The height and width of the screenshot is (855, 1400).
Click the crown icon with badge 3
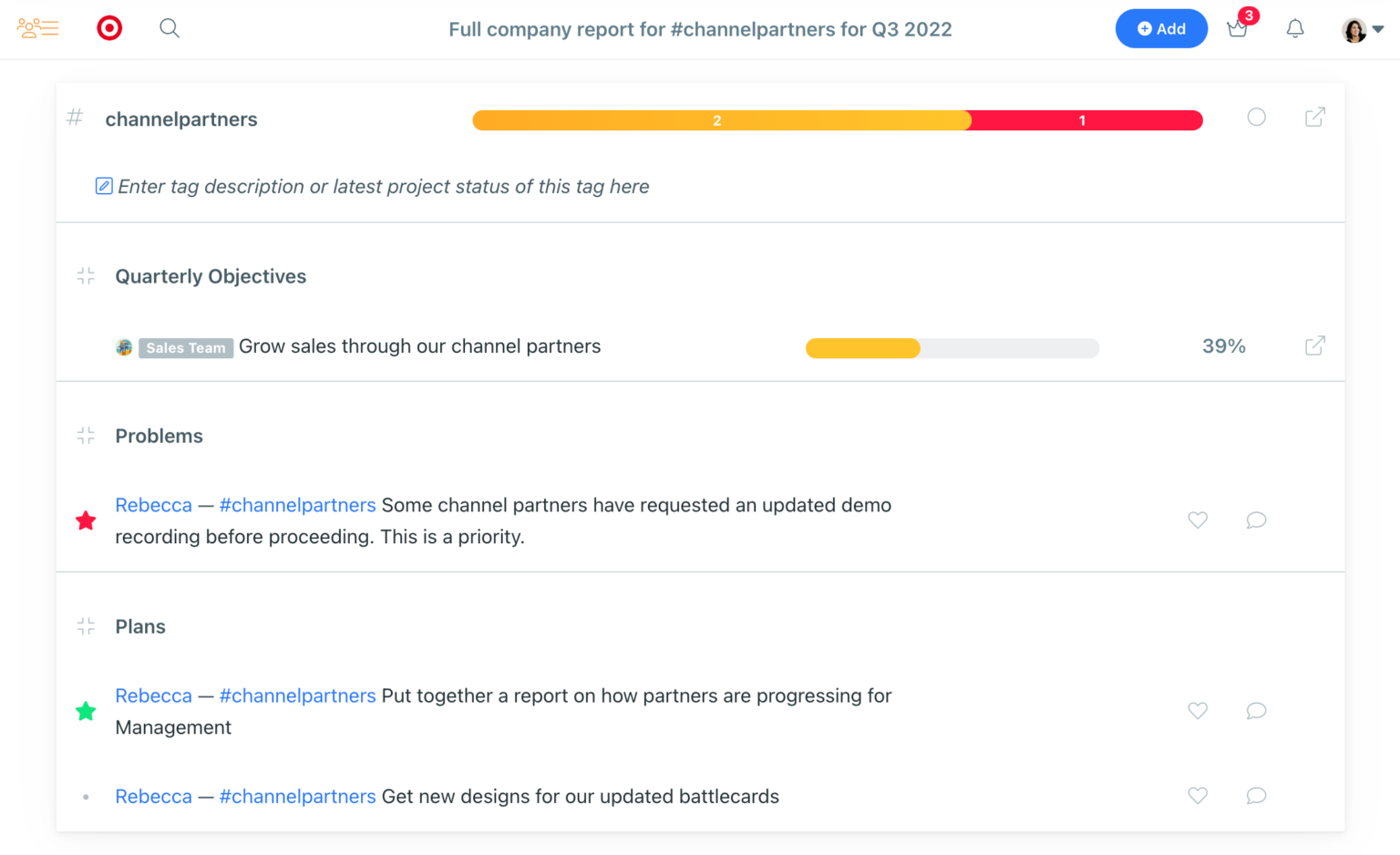tap(1238, 30)
